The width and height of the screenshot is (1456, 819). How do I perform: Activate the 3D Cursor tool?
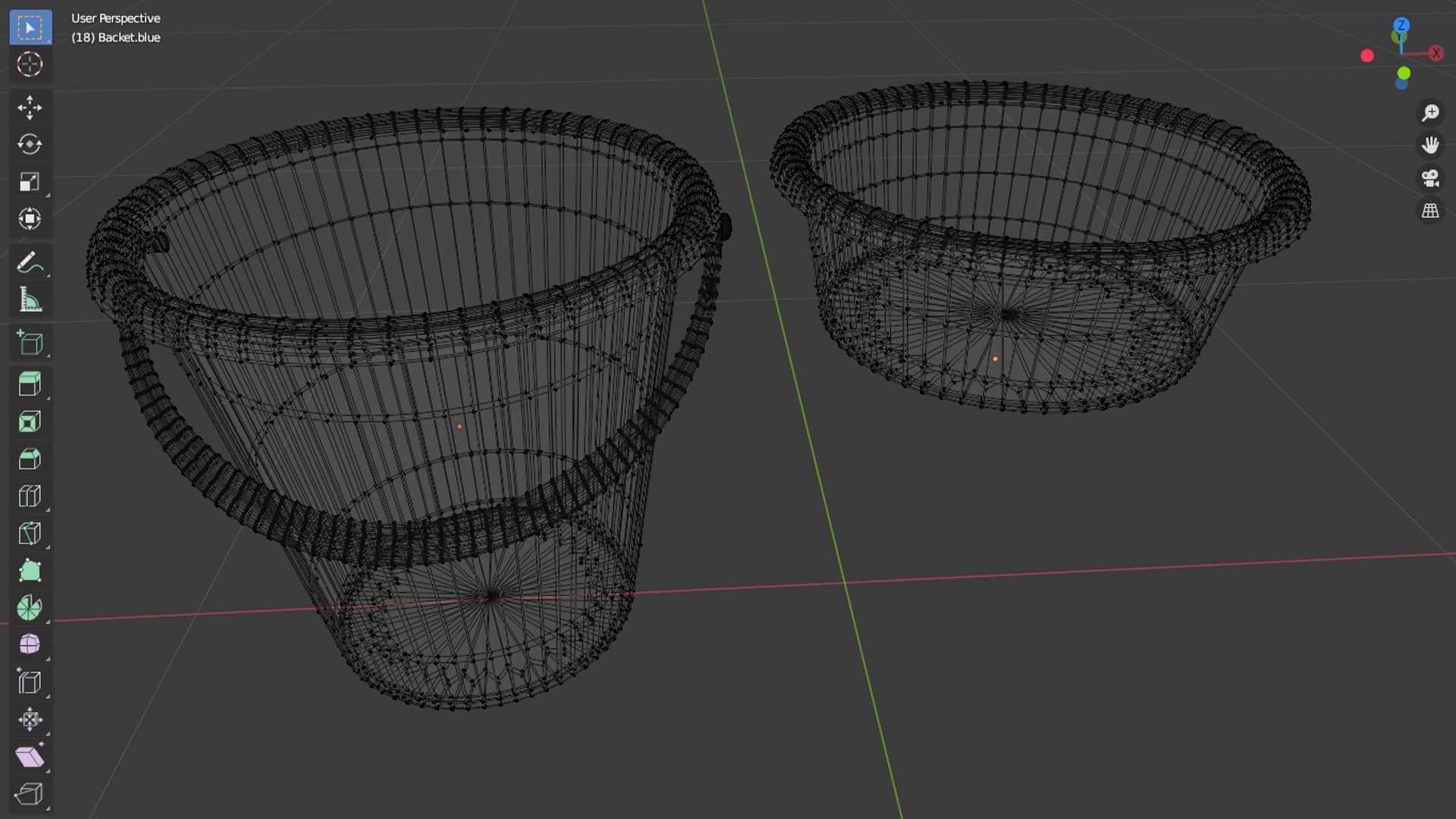pos(30,64)
